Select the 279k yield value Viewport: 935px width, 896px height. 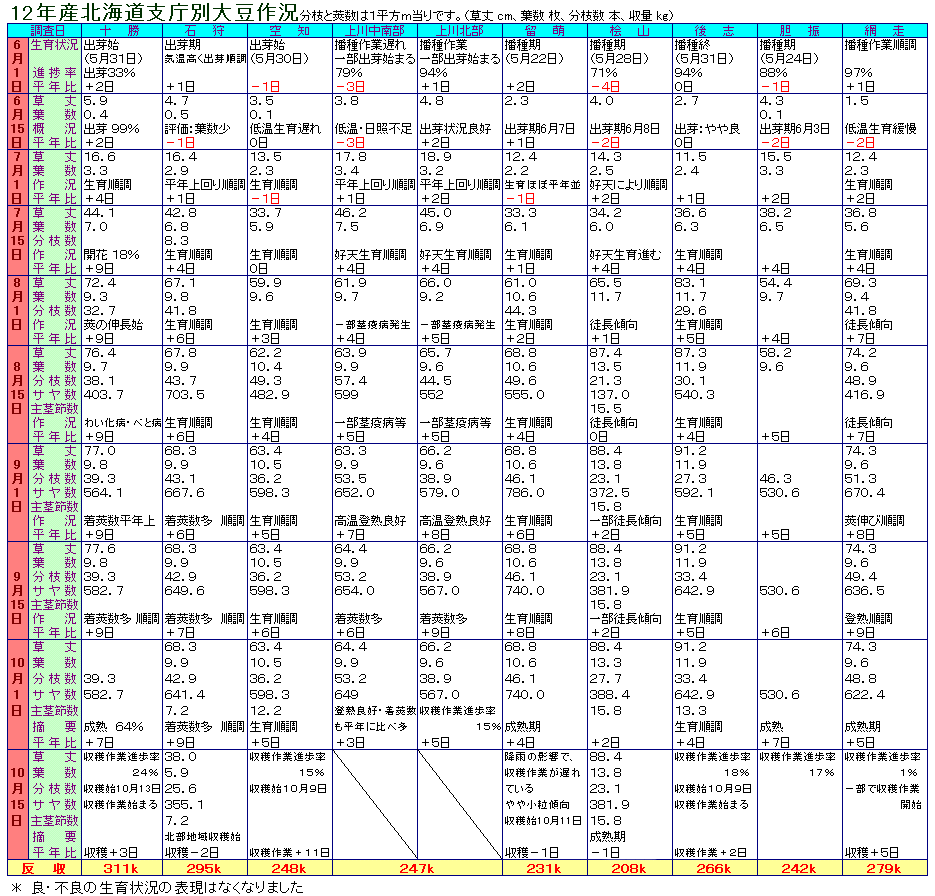point(884,868)
